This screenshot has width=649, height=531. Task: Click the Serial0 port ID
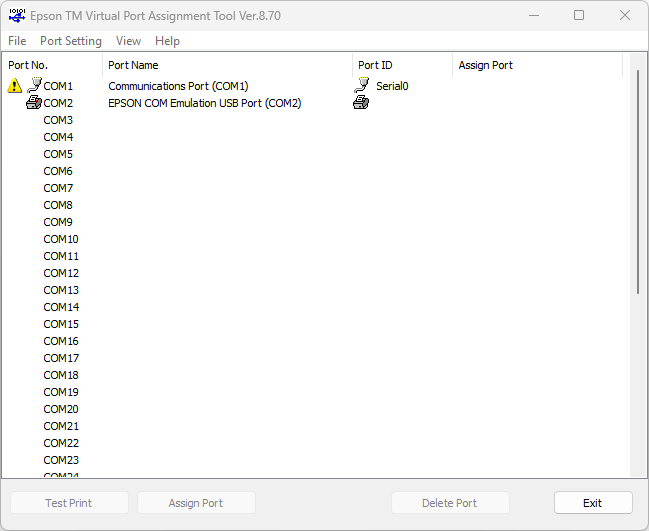(392, 86)
